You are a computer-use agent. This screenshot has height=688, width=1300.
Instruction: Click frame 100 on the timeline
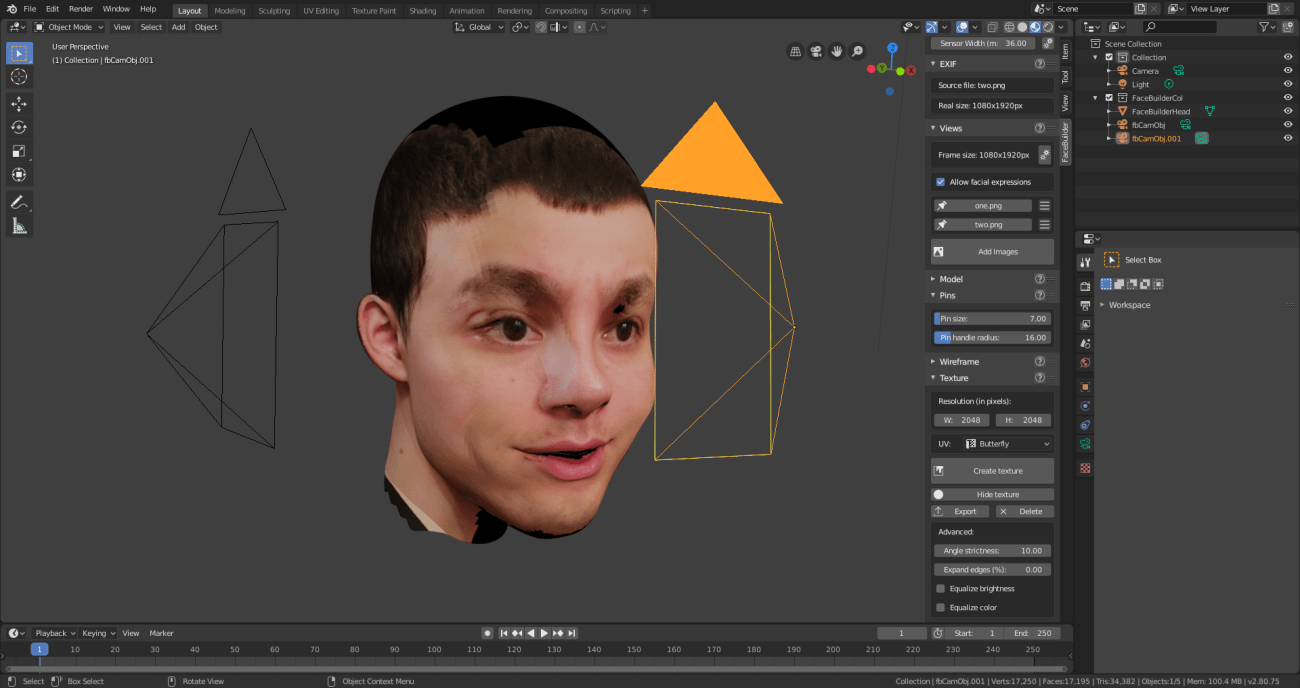click(x=434, y=649)
